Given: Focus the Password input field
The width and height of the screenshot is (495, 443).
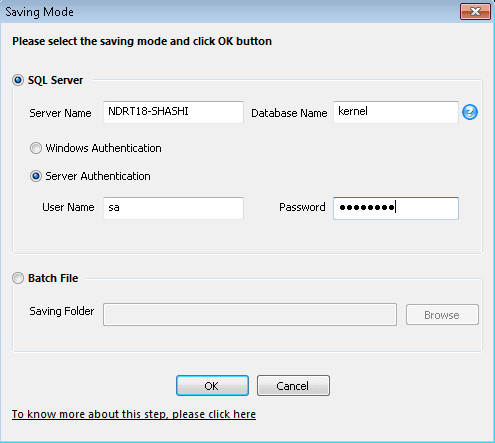Looking at the screenshot, I should [396, 208].
